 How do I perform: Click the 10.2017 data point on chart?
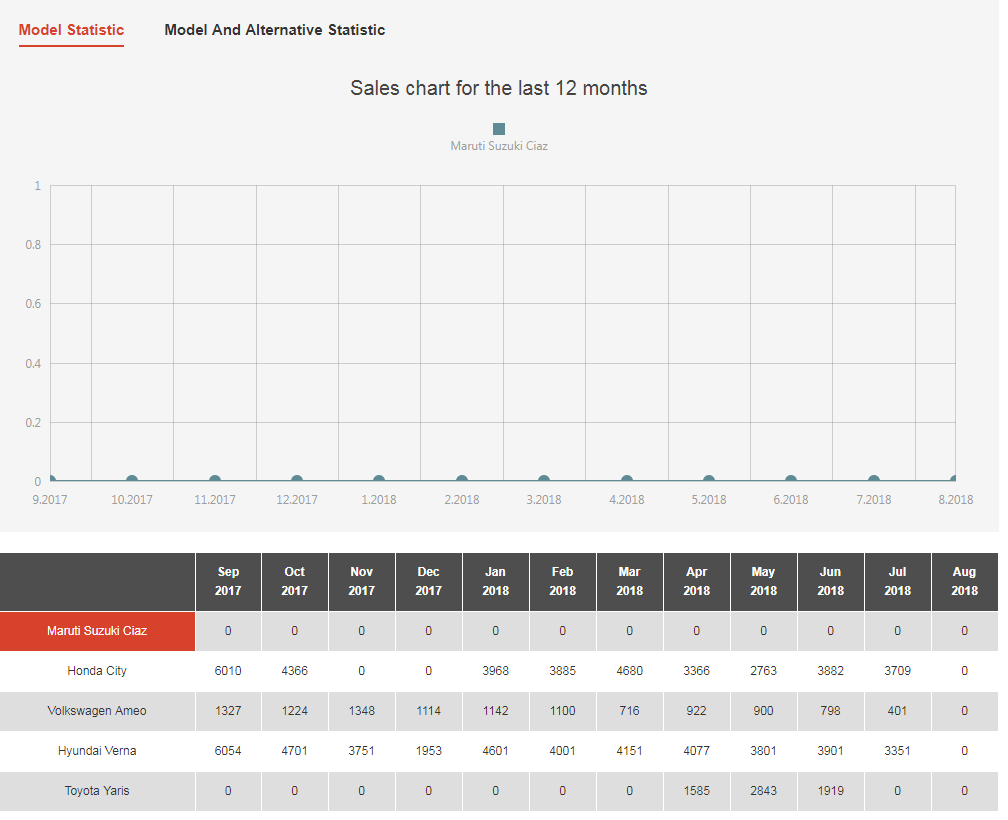click(x=132, y=480)
